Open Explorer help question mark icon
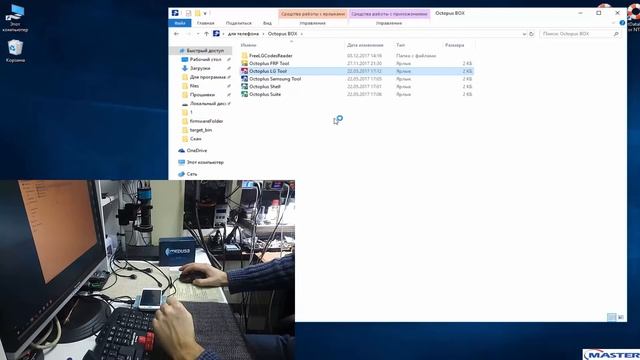 point(622,23)
